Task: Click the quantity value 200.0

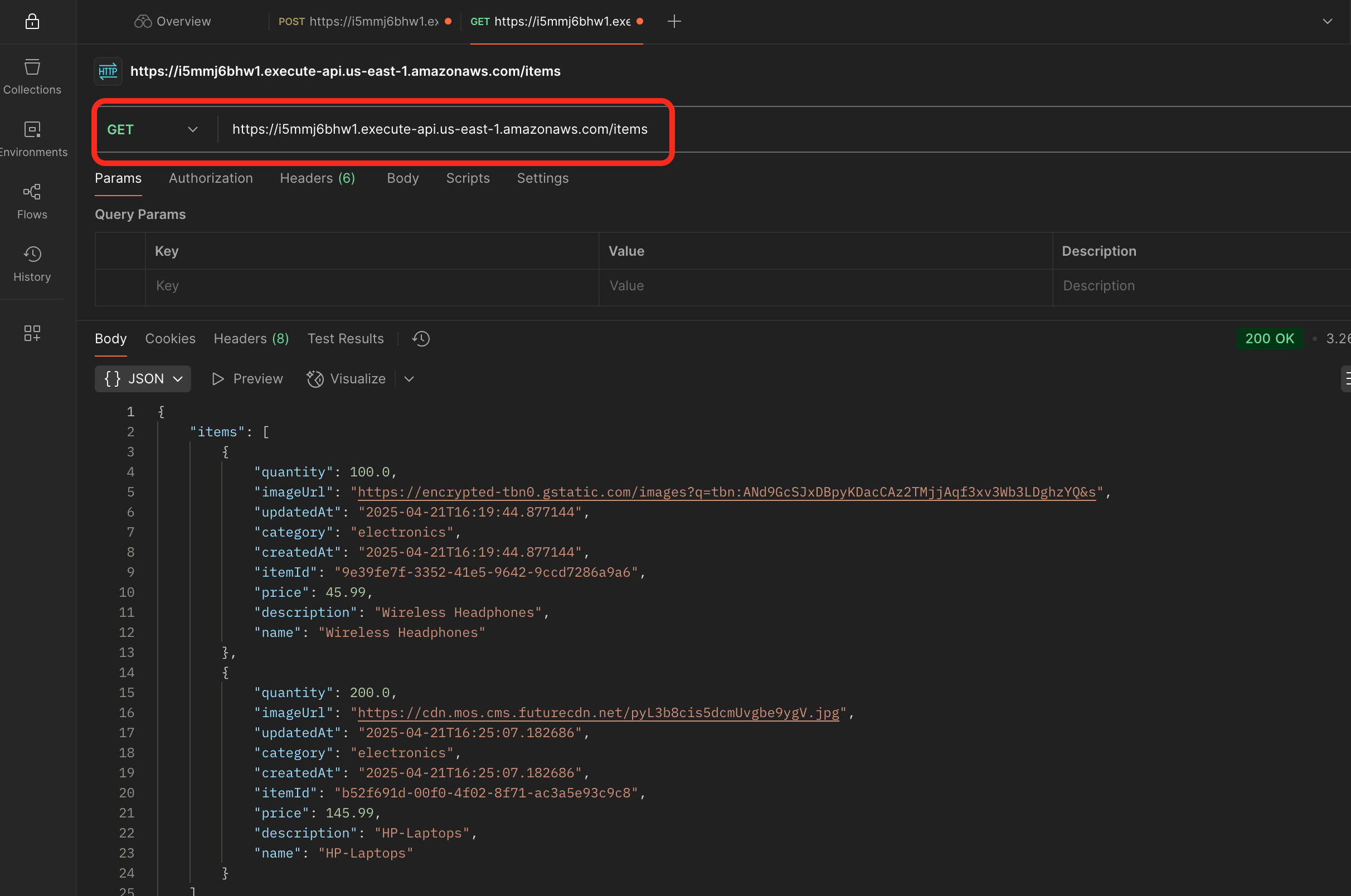Action: (369, 693)
